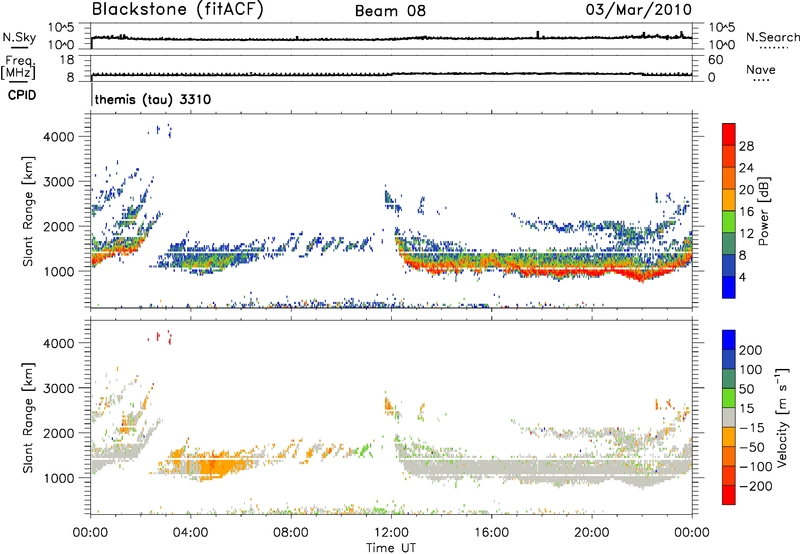Select the 16:00 time tick label

tap(491, 533)
